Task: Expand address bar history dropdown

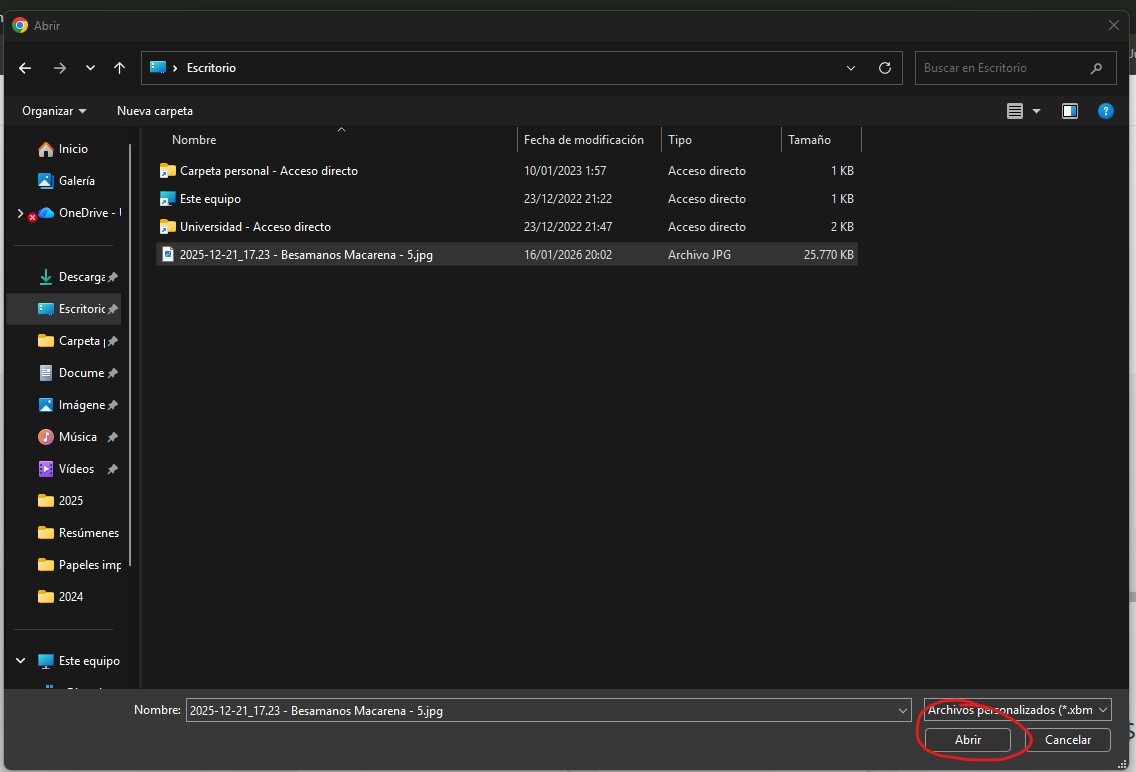Action: pos(851,68)
